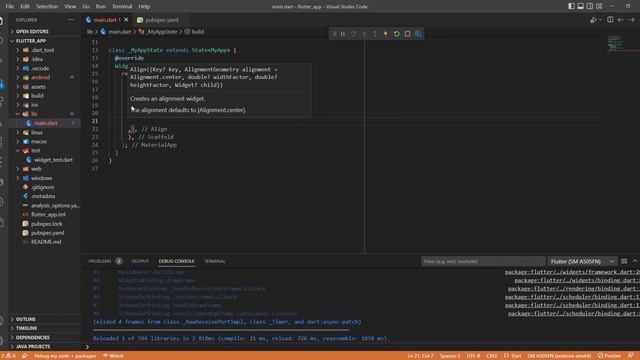Open Widget Inspector from debug toolbar
Screen dimensions: 640x360
[418, 34]
